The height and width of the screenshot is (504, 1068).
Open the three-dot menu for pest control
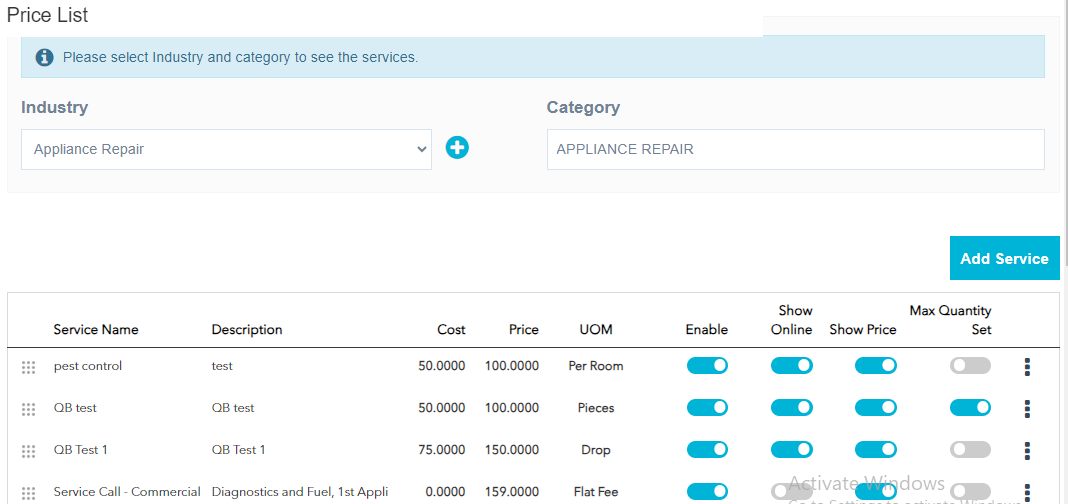point(1027,367)
